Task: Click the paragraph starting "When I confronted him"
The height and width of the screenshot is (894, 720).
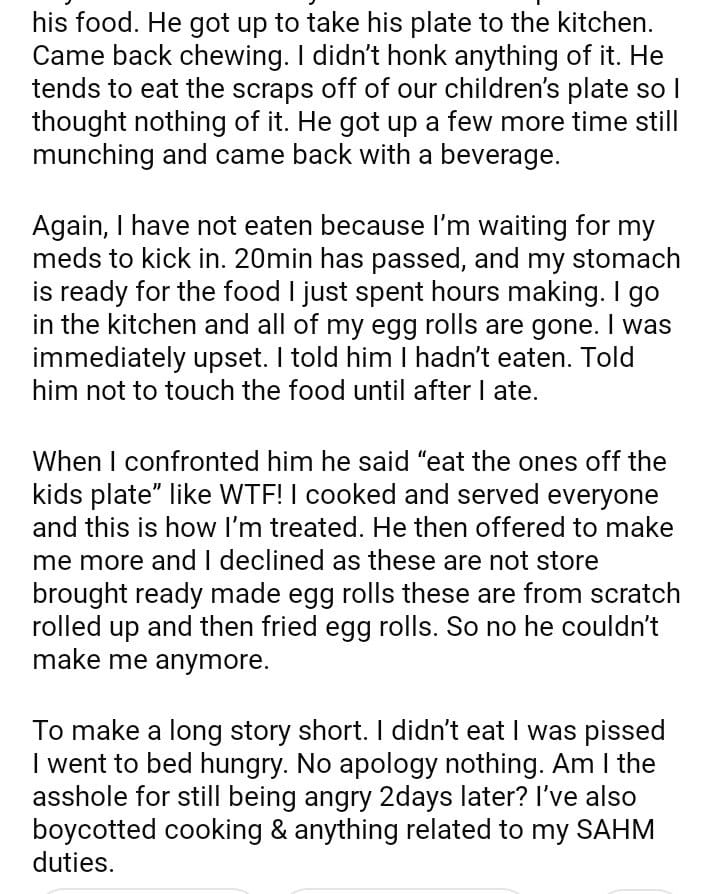Action: (x=355, y=560)
